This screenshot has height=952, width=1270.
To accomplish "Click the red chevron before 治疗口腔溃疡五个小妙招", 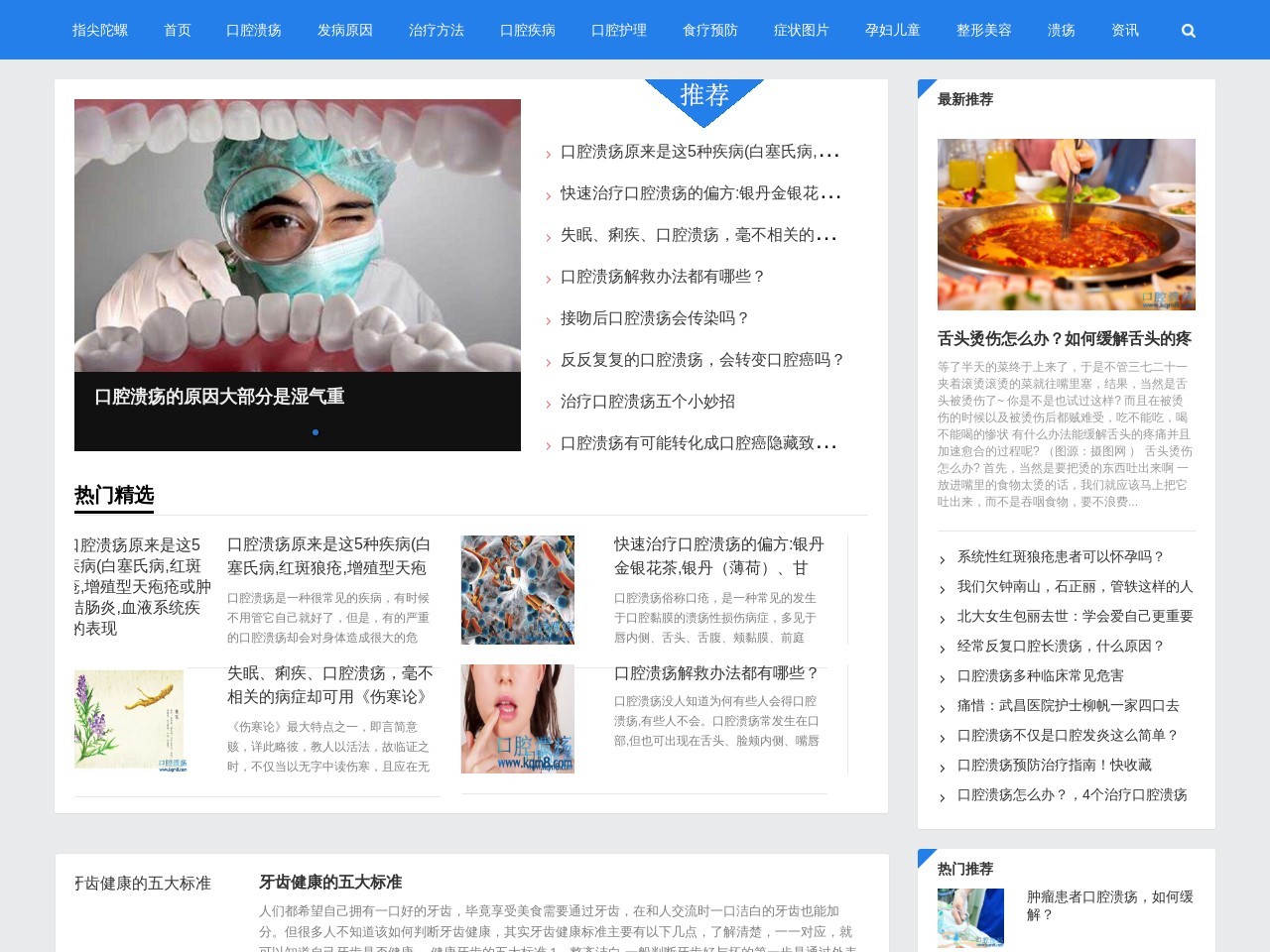I will (551, 403).
